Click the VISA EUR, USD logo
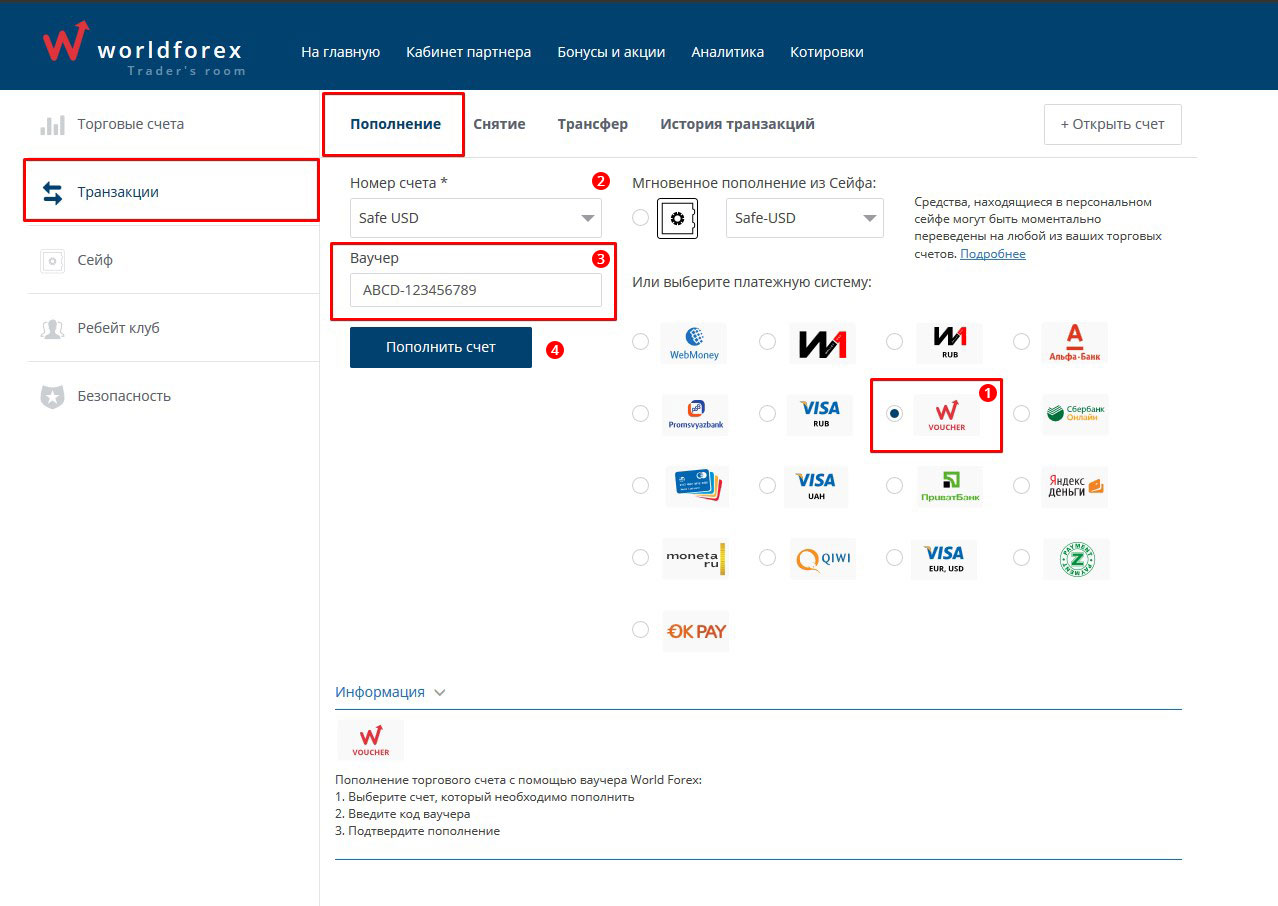Viewport: 1278px width, 906px height. [x=945, y=558]
